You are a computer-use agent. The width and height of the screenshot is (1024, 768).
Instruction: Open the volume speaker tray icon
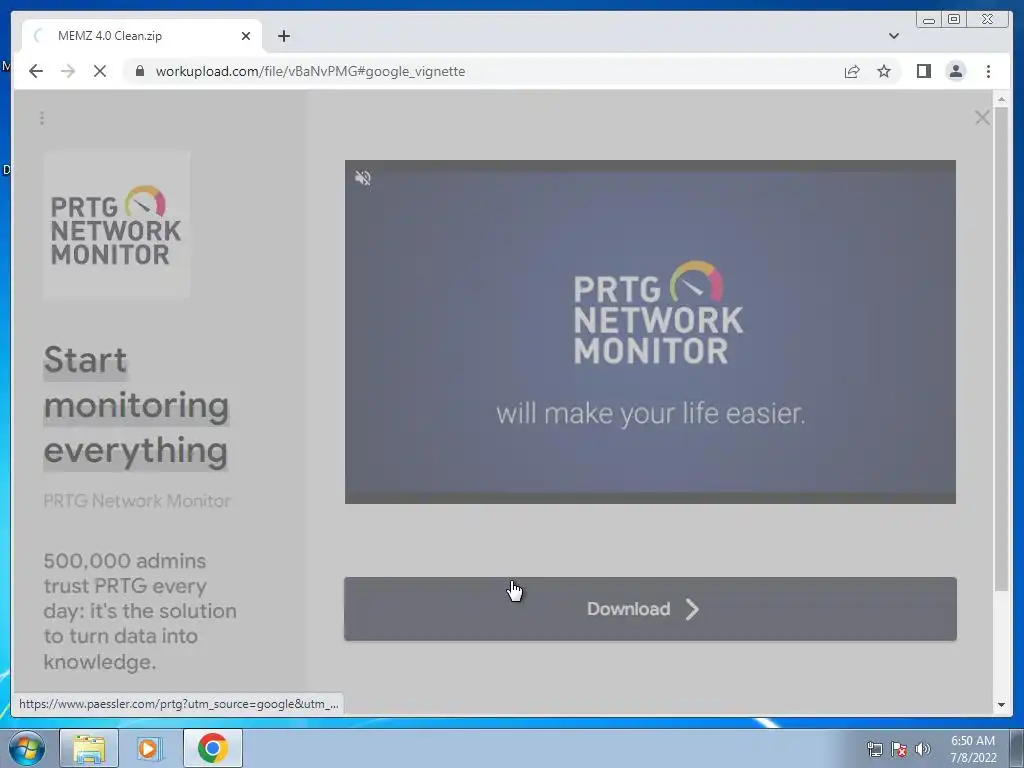pyautogui.click(x=923, y=749)
